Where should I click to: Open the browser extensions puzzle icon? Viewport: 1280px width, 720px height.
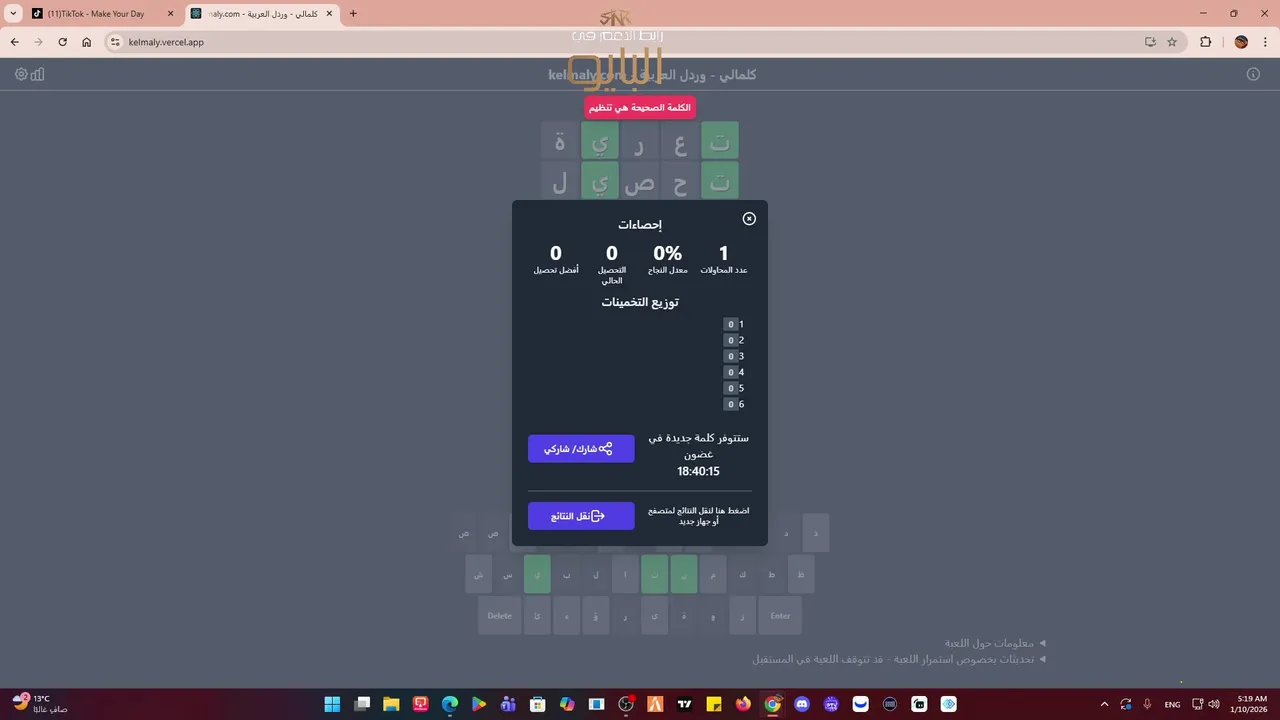pyautogui.click(x=1205, y=42)
